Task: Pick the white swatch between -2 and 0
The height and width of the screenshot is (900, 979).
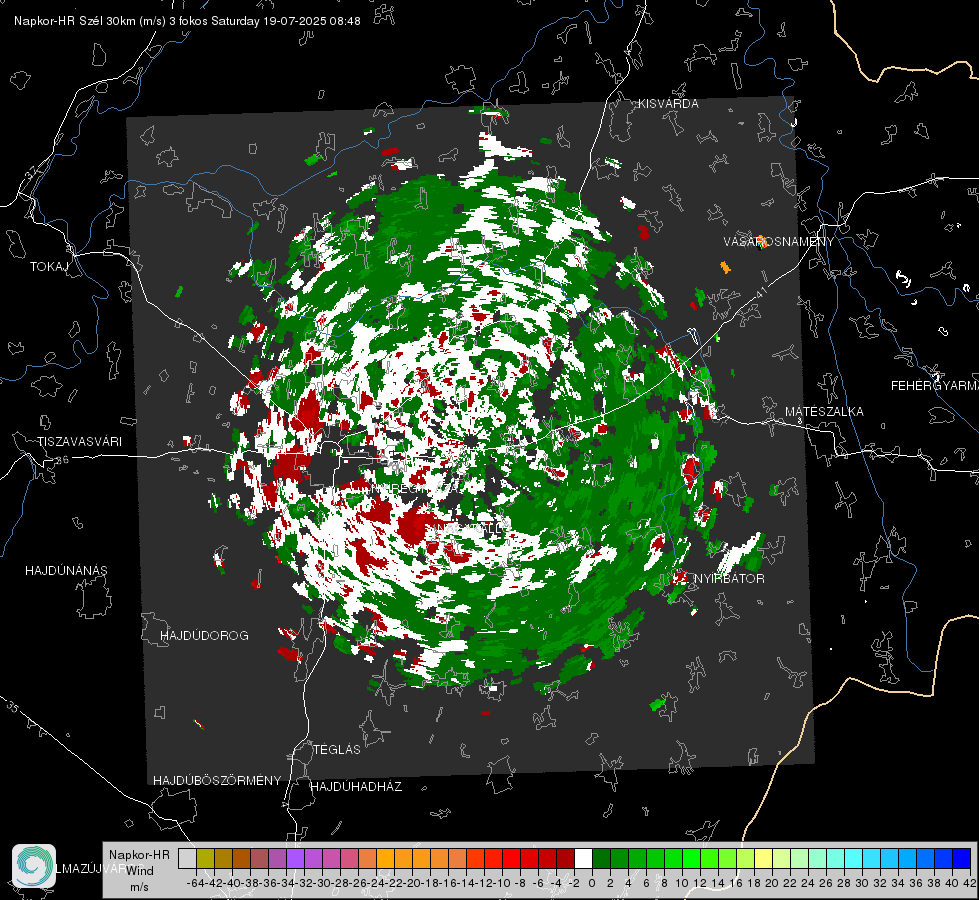Action: click(583, 858)
